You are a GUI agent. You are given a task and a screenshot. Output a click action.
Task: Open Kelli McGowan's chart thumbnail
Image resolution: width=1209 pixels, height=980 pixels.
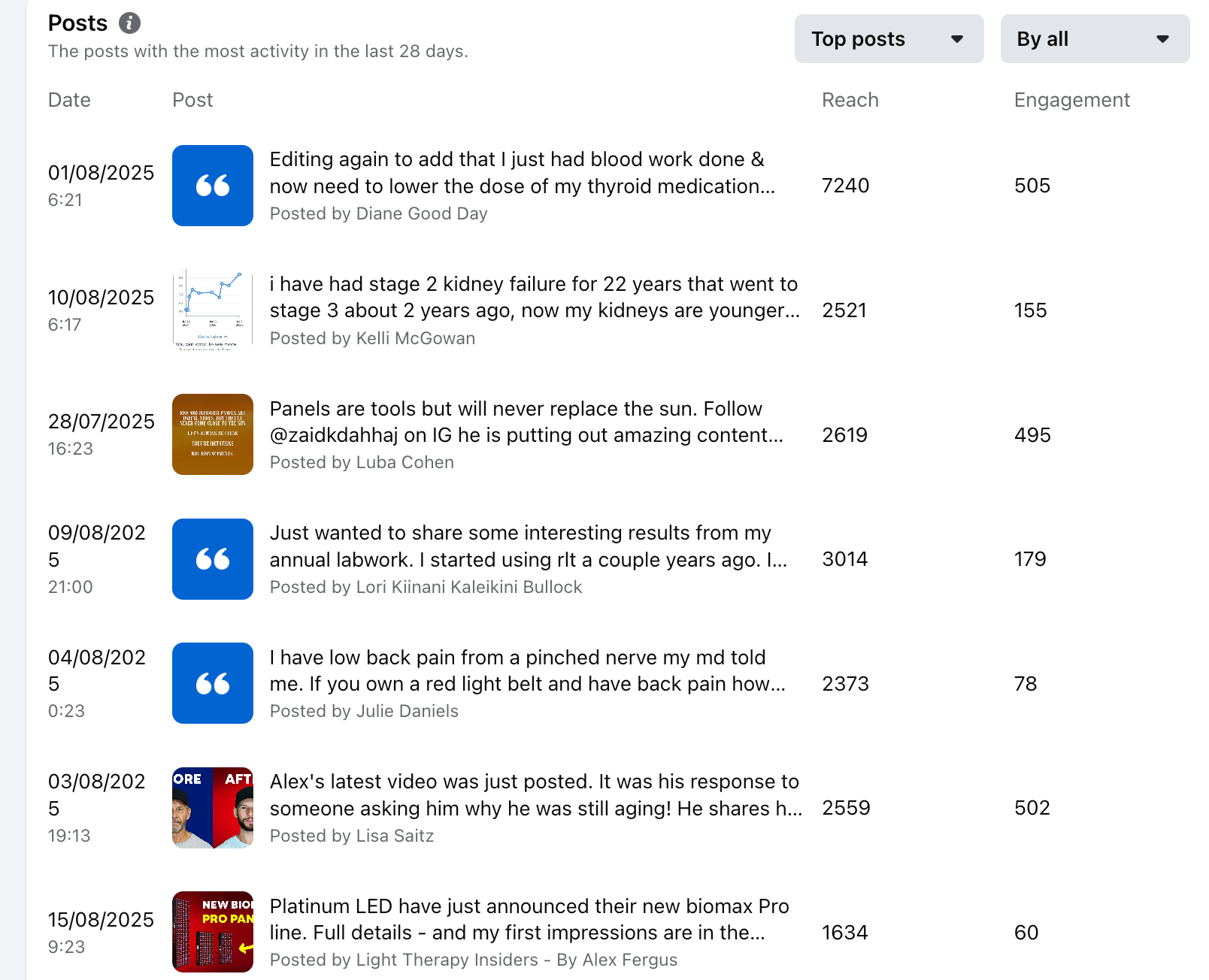tap(213, 310)
